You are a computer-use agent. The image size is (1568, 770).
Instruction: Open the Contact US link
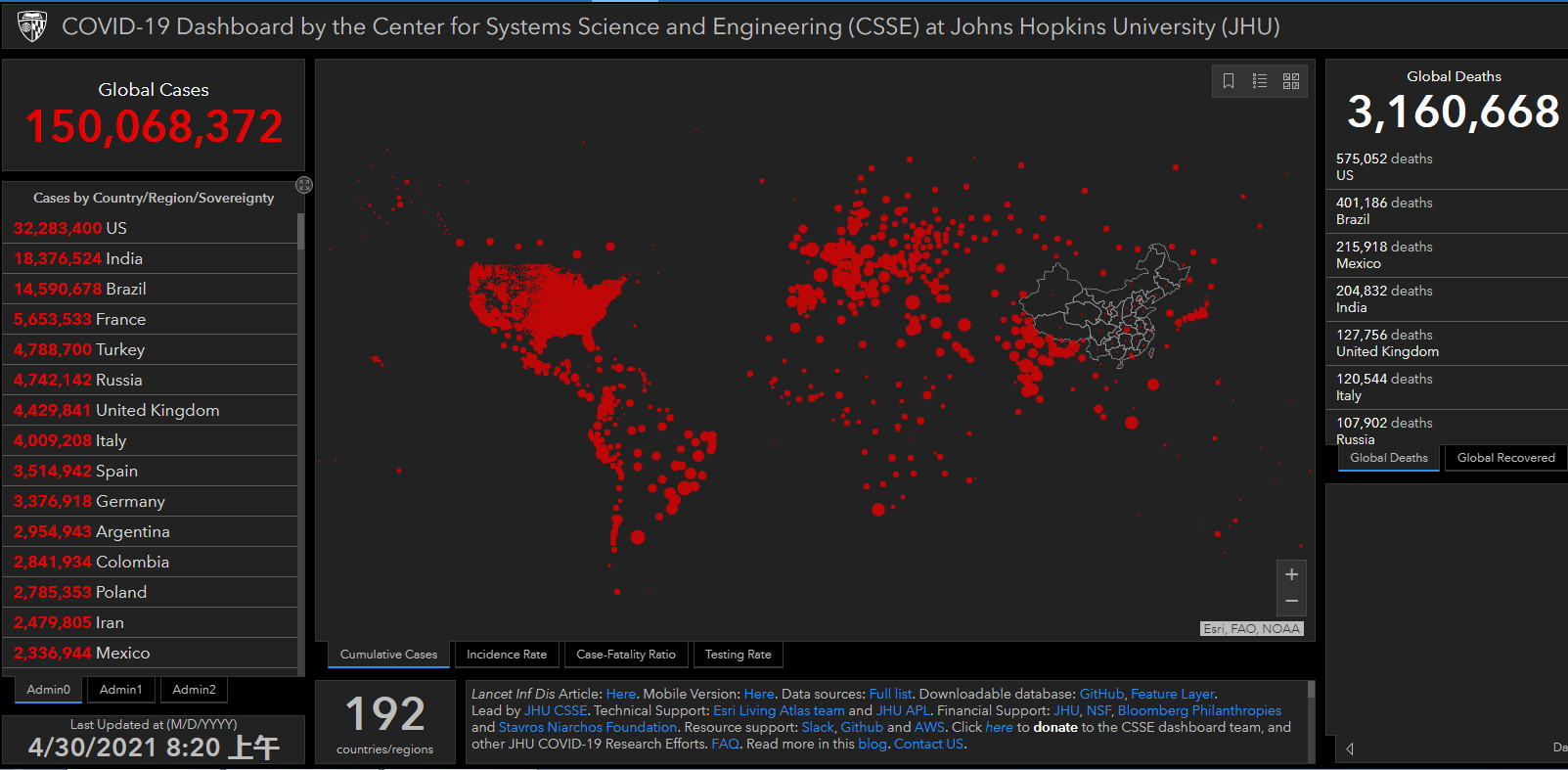pyautogui.click(x=928, y=744)
